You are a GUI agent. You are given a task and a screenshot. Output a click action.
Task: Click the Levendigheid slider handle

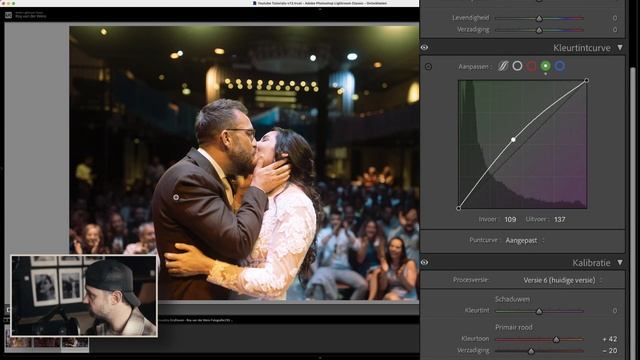click(x=539, y=18)
